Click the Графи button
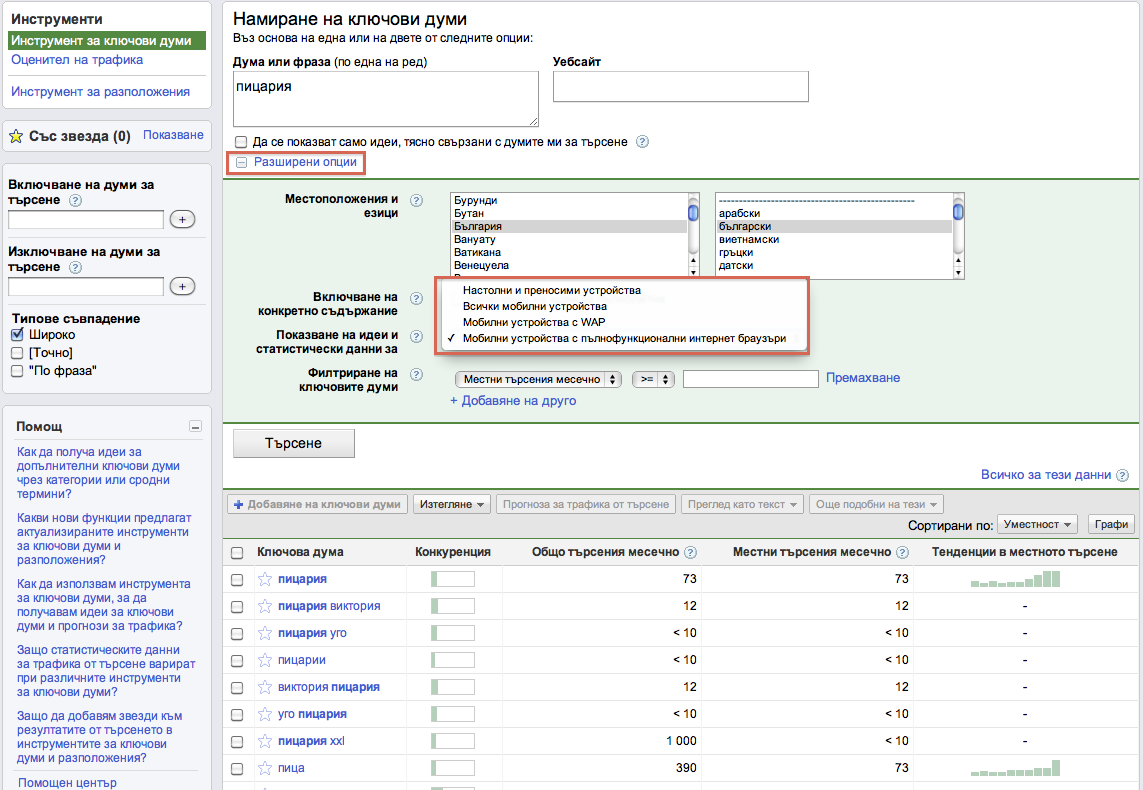The height and width of the screenshot is (790, 1143). pos(1112,524)
